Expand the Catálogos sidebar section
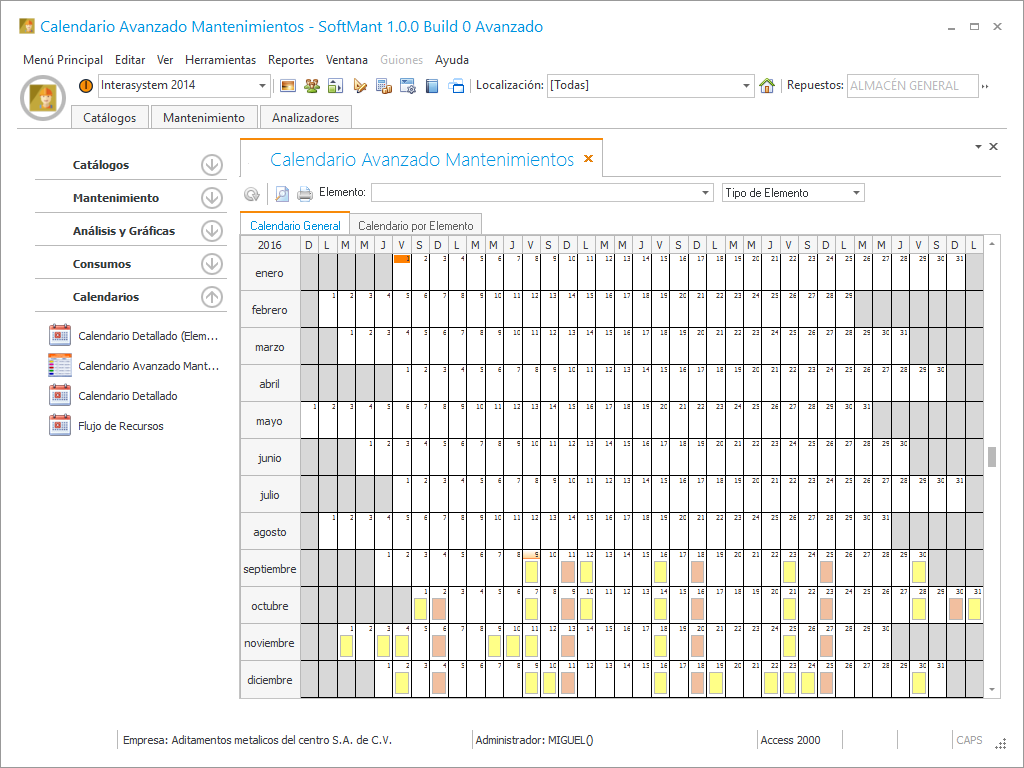1024x768 pixels. (x=211, y=165)
